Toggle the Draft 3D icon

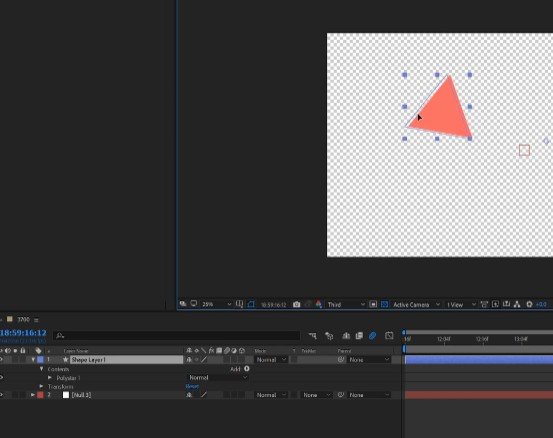[x=329, y=336]
